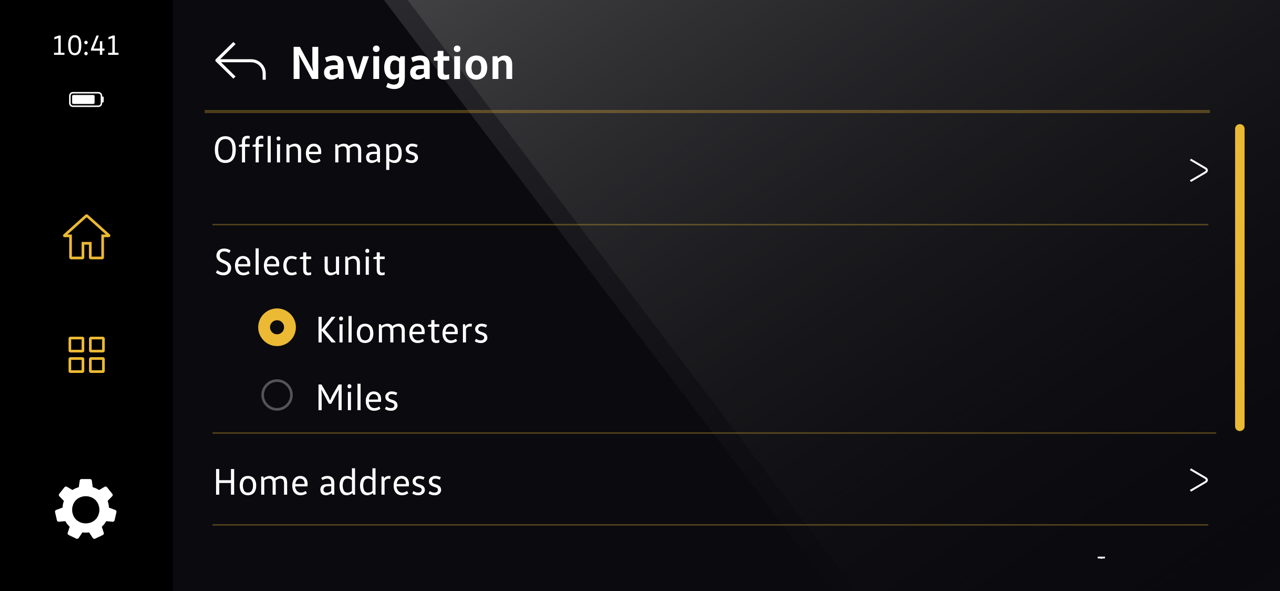Choose the Kilometers text label
1280x591 pixels.
(402, 330)
